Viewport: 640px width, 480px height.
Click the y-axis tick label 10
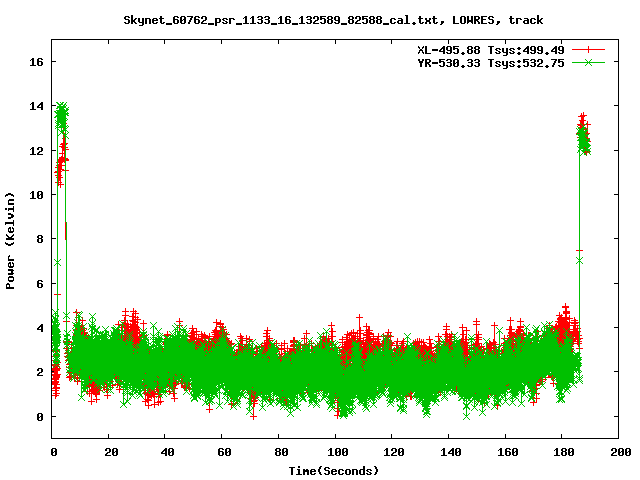click(x=36, y=195)
